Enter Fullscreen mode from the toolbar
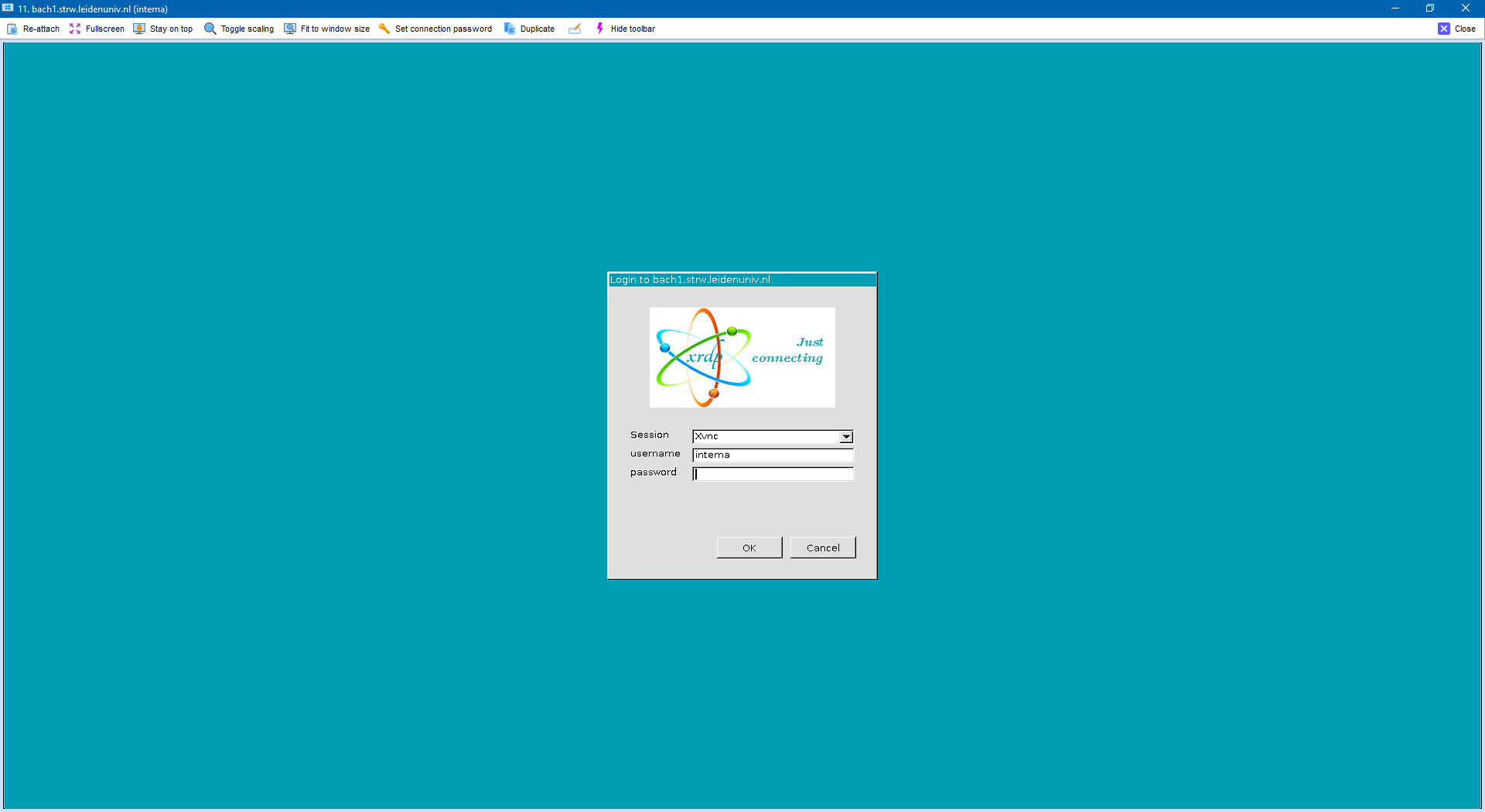1485x812 pixels. (75, 29)
